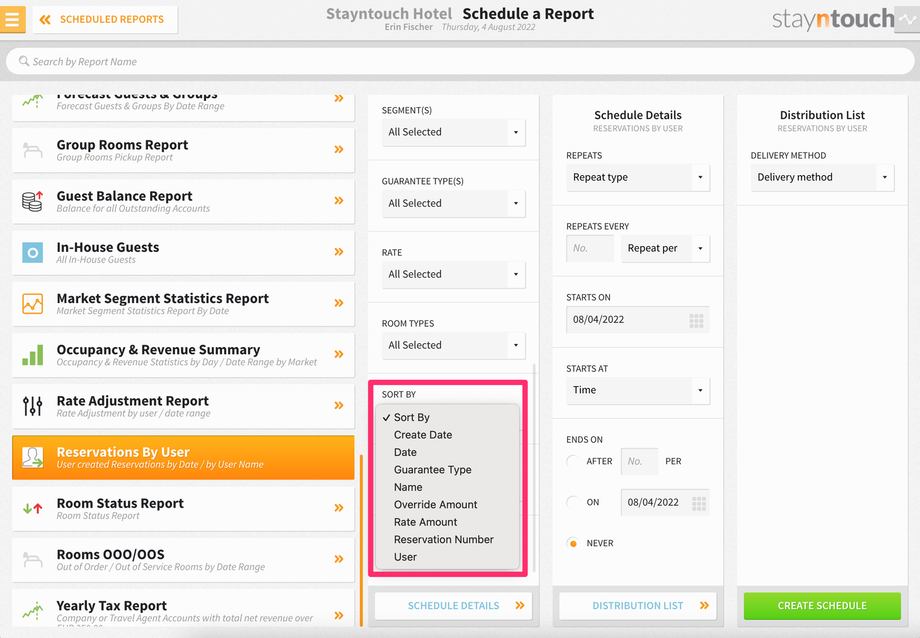
Task: Click the Room Status arrows icon
Action: [x=32, y=508]
